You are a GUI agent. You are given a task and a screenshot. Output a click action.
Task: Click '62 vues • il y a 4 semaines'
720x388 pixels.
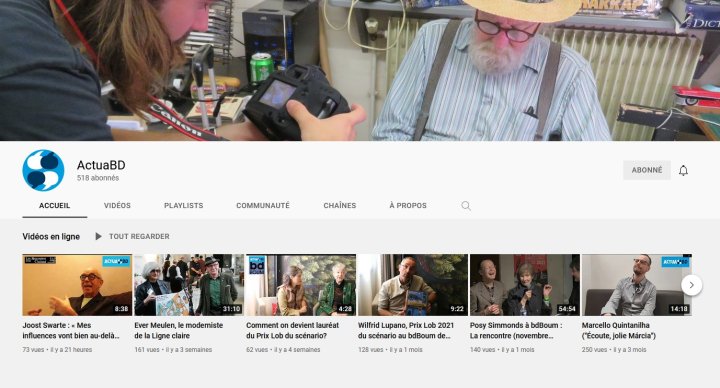tap(283, 350)
